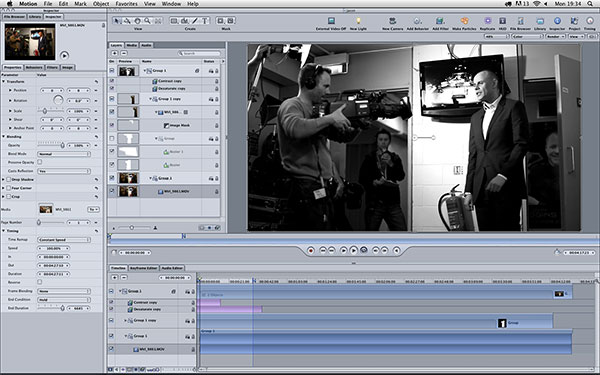
Task: Toggle loop playback in transport
Action: coord(364,250)
